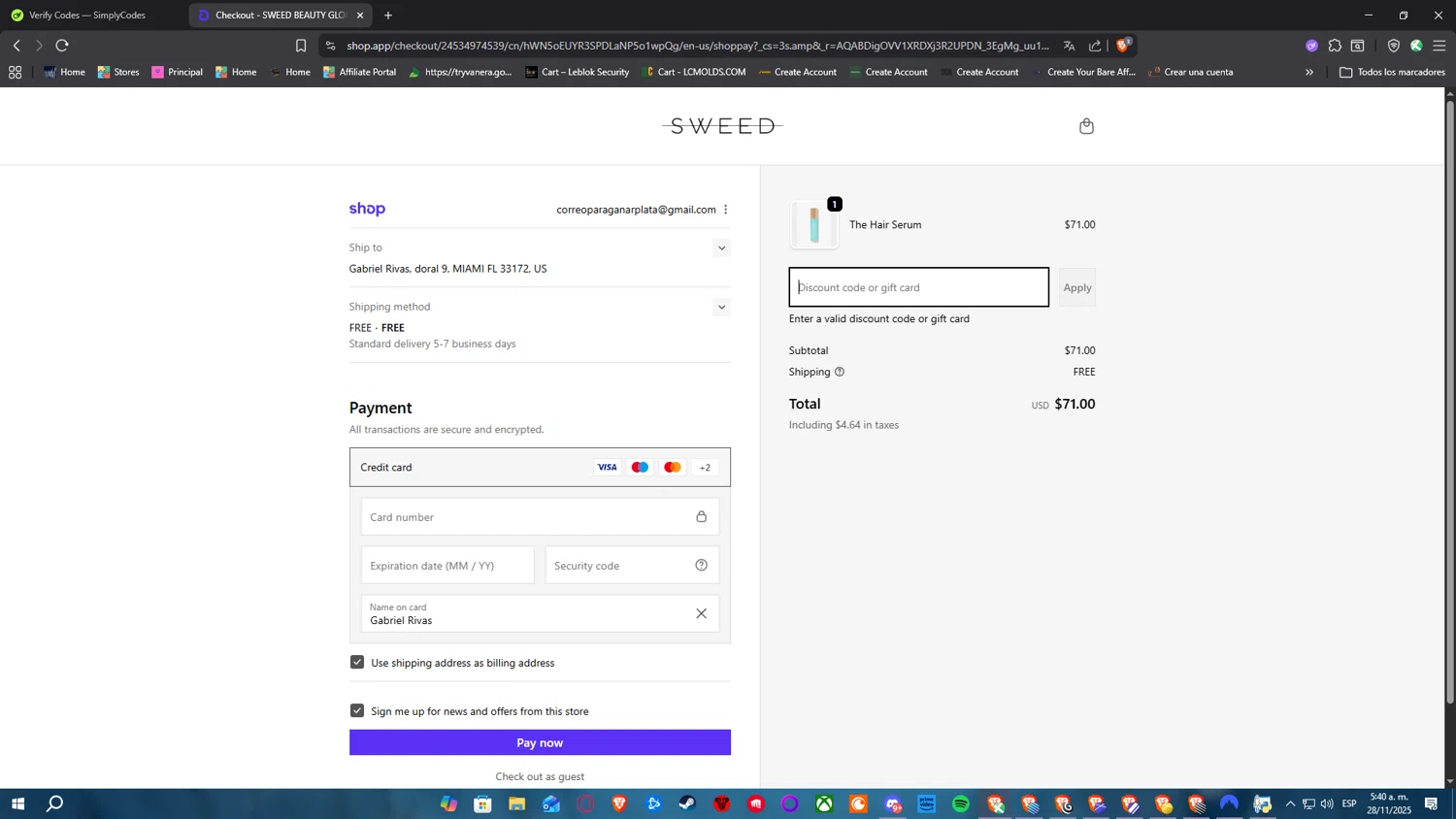Click the Pay now button
Viewport: 1456px width, 819px height.
tap(540, 742)
